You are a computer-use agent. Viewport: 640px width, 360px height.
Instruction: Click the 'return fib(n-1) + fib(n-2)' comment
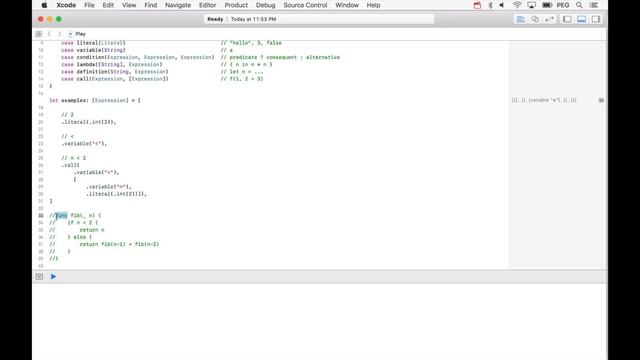pos(119,244)
